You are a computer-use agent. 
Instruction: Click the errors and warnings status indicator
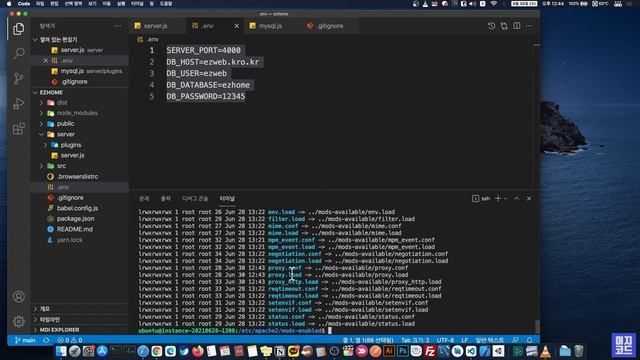pos(70,340)
